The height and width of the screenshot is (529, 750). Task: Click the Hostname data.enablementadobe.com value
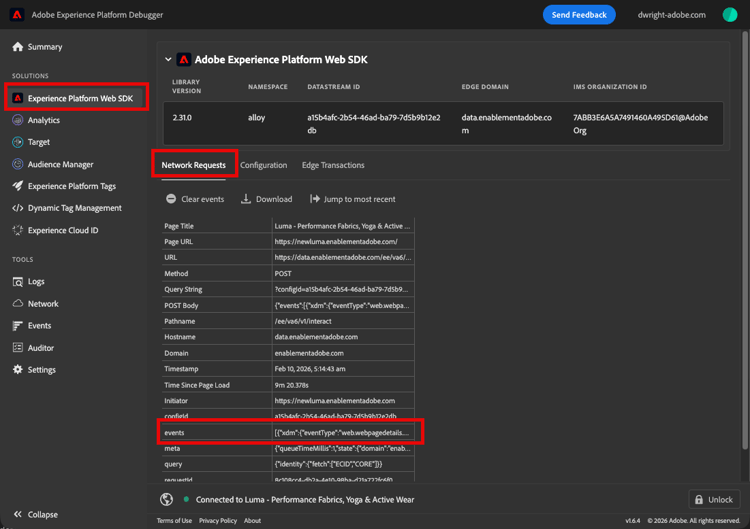pyautogui.click(x=316, y=337)
